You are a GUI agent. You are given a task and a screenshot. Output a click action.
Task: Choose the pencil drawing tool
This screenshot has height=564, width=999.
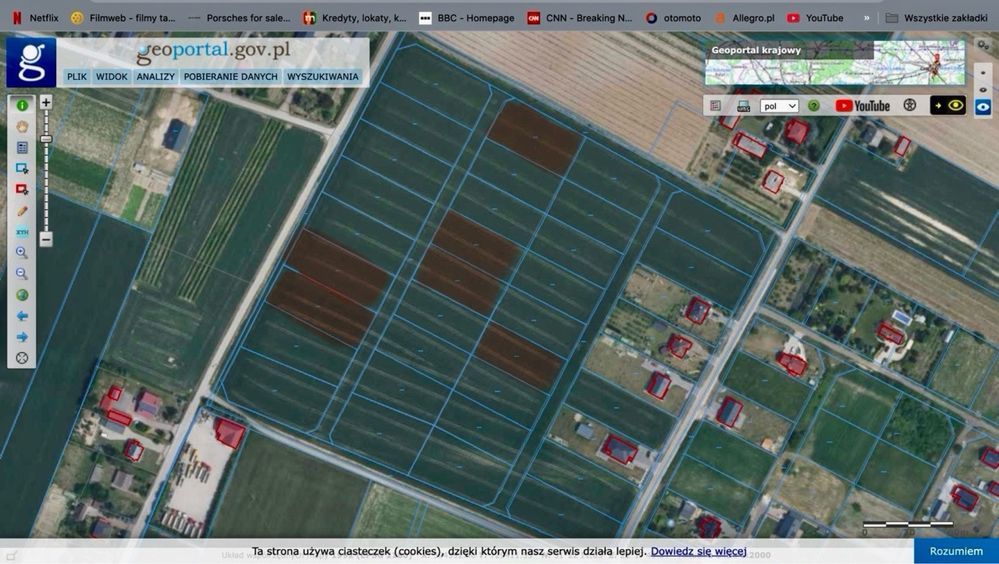point(22,210)
